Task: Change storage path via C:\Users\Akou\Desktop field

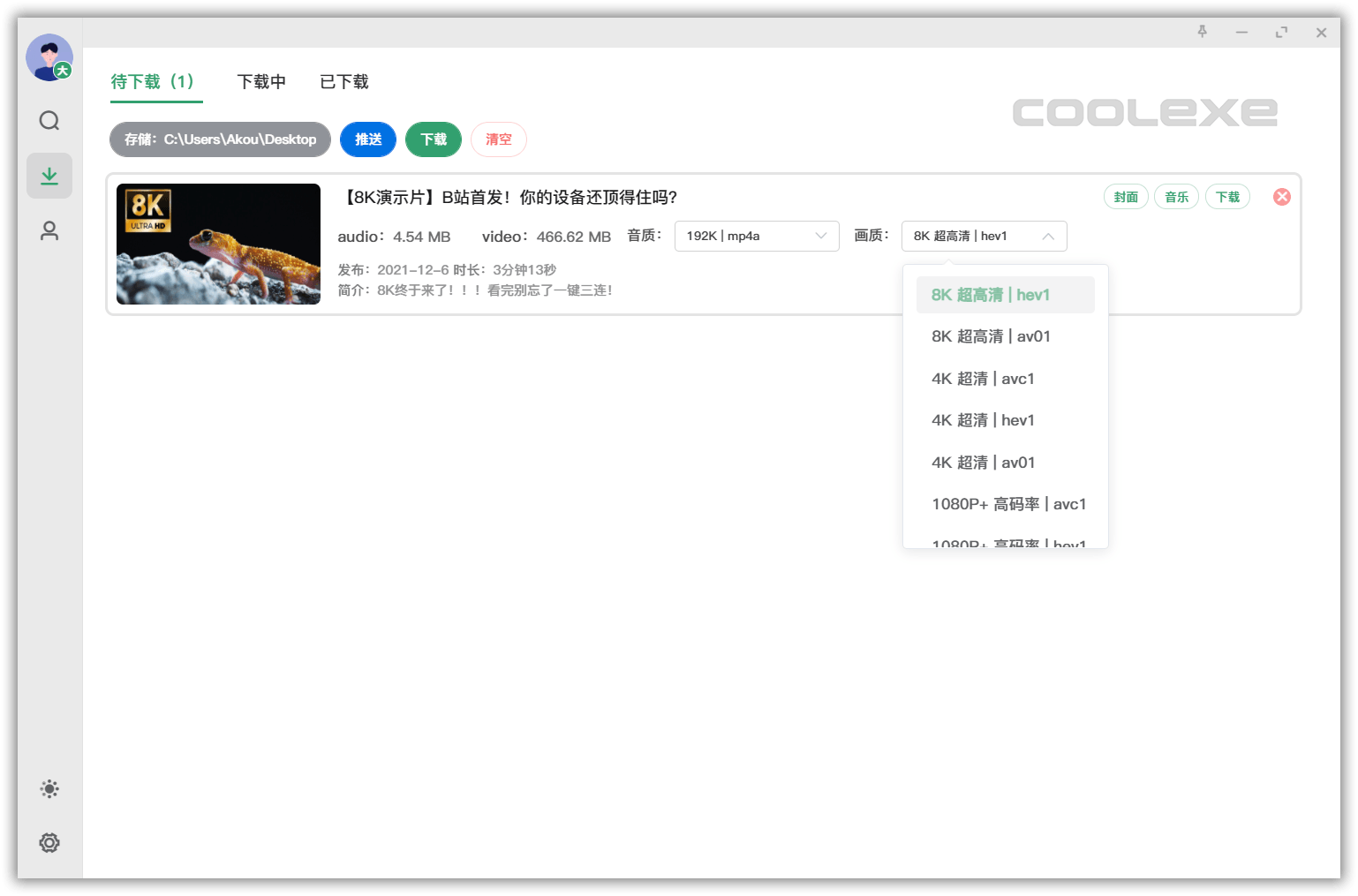Action: click(219, 139)
